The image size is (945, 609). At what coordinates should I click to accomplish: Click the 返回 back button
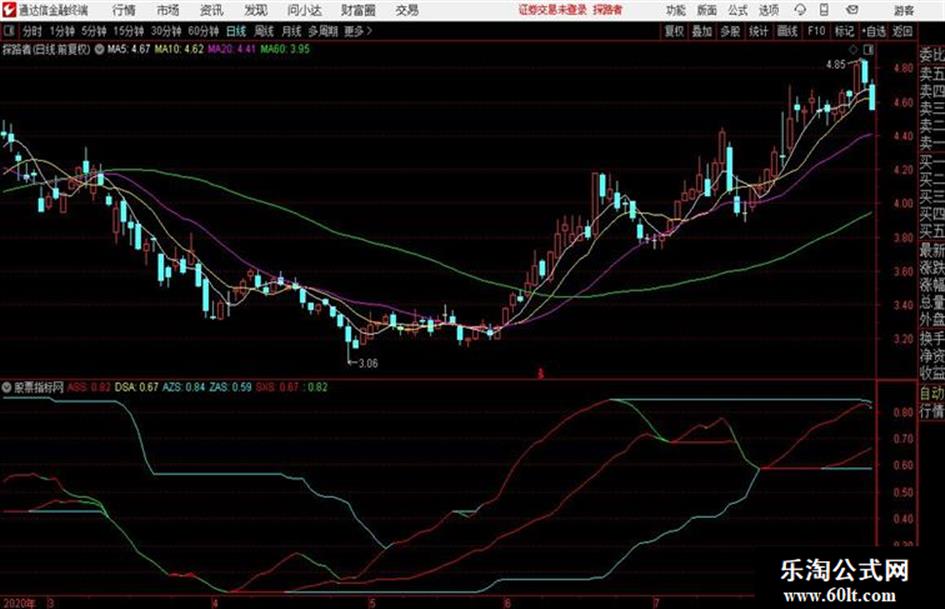(902, 31)
